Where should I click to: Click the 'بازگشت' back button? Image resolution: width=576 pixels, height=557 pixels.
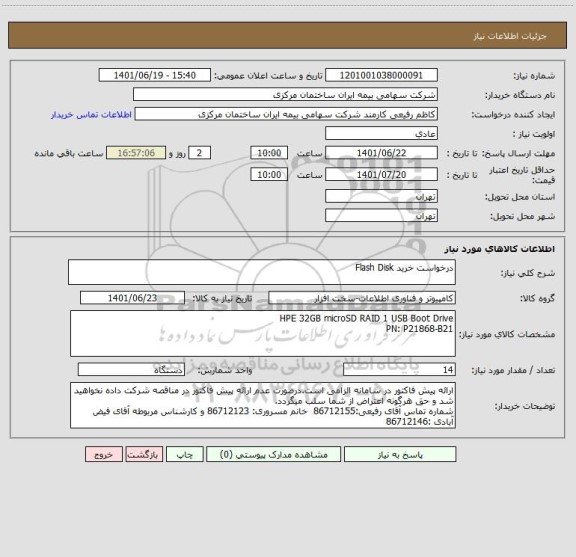[x=144, y=454]
